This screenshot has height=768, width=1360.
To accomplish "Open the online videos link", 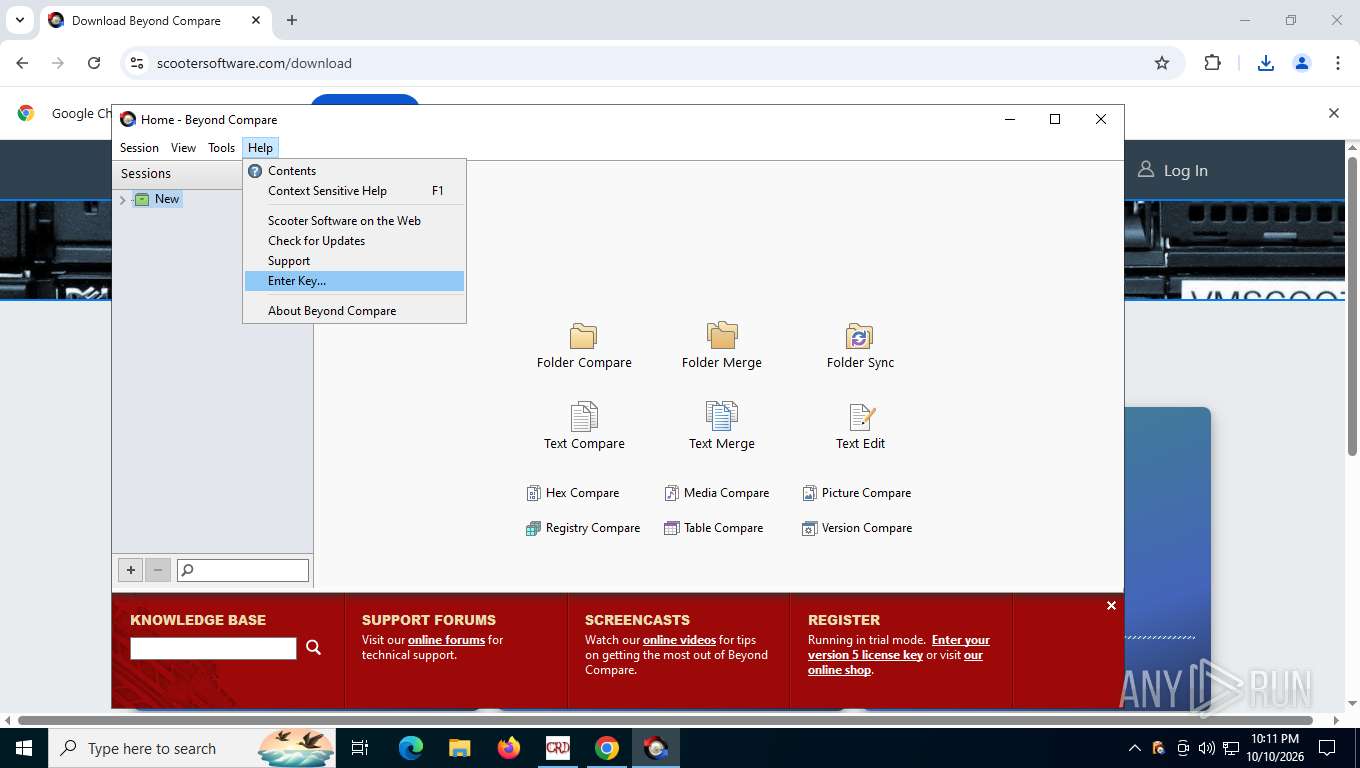I will point(679,640).
